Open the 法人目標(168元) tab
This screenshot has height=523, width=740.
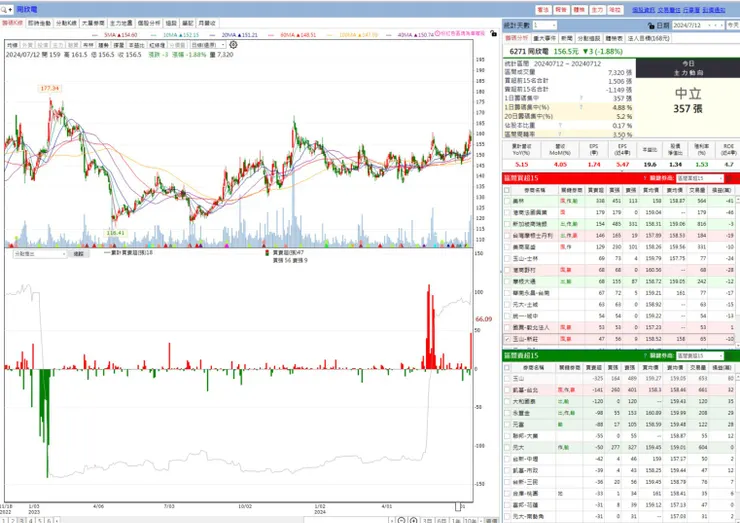pos(649,38)
